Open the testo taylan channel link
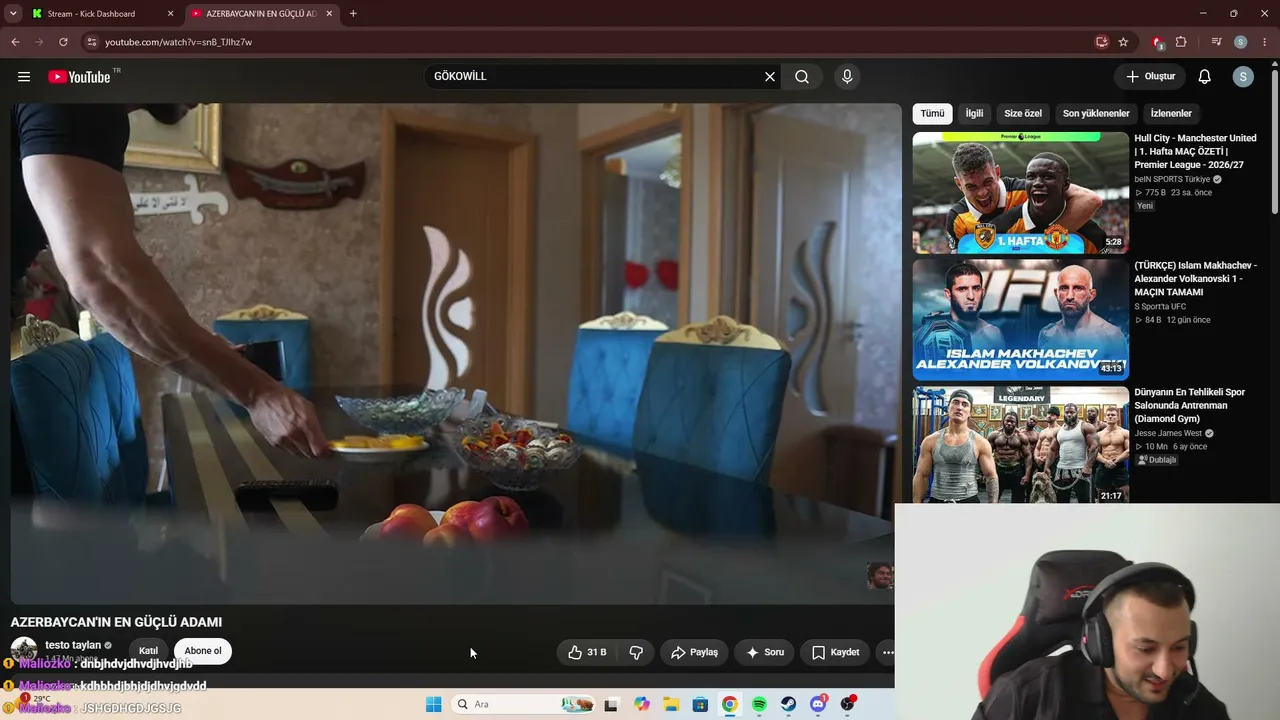Screen dimensions: 1280x720 (73, 645)
